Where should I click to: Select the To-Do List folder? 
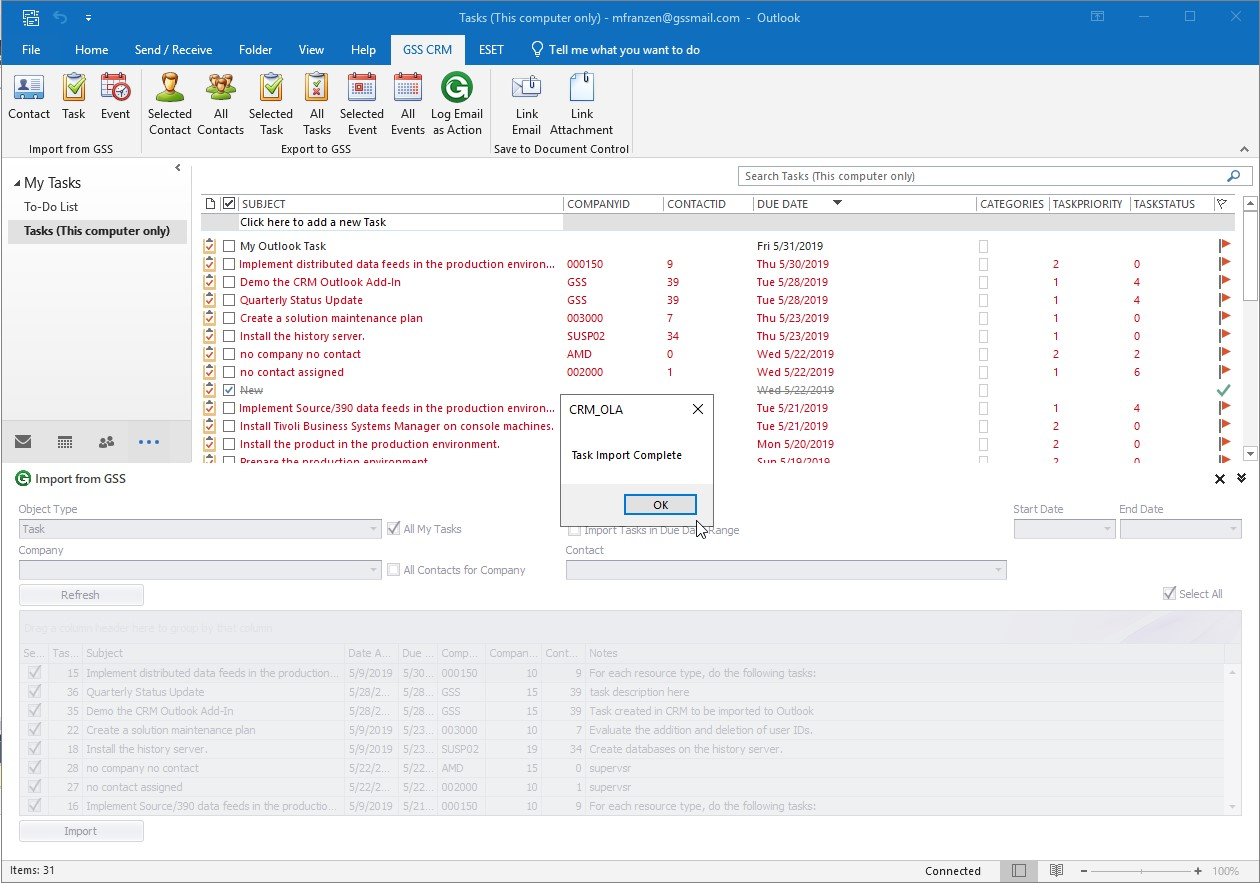pos(51,207)
